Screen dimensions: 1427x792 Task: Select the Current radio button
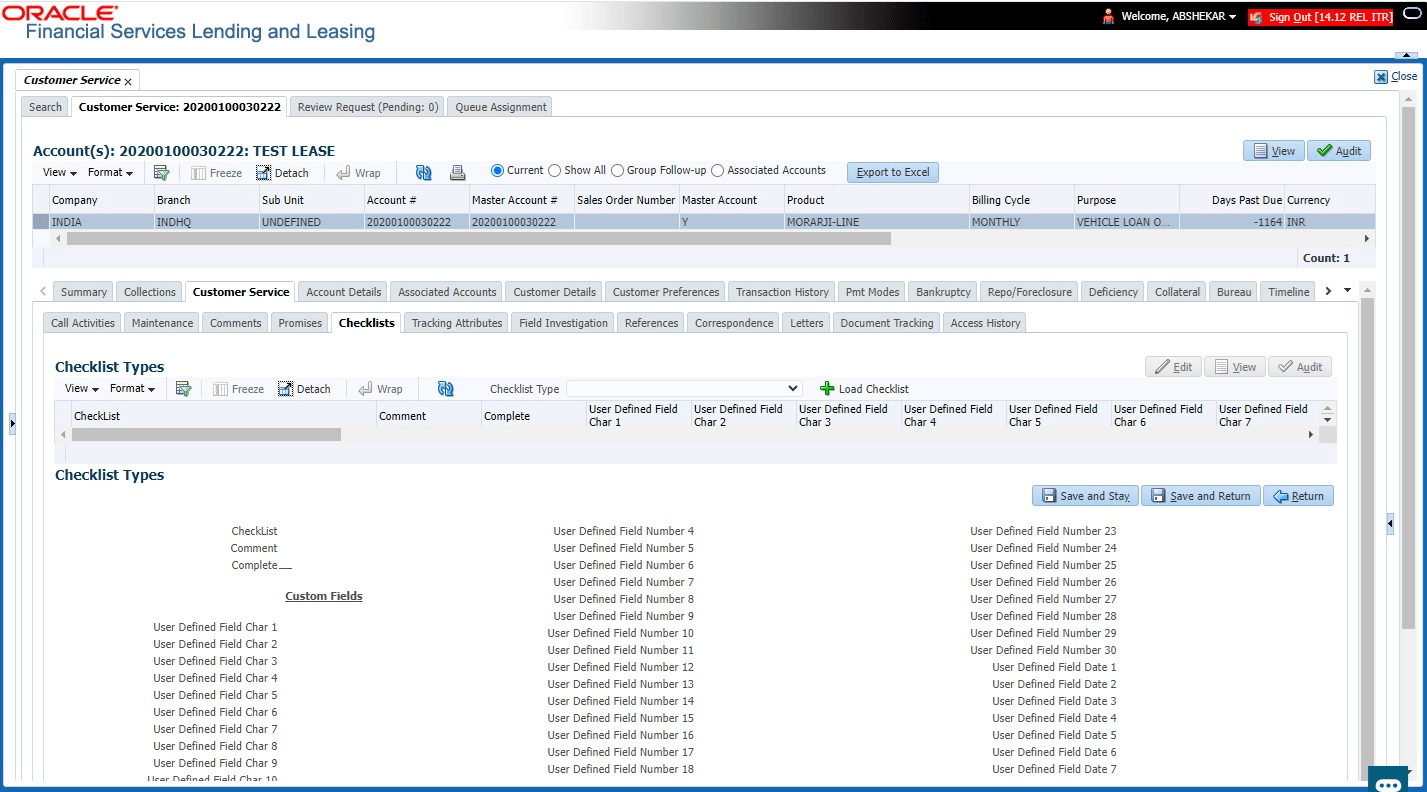(498, 171)
